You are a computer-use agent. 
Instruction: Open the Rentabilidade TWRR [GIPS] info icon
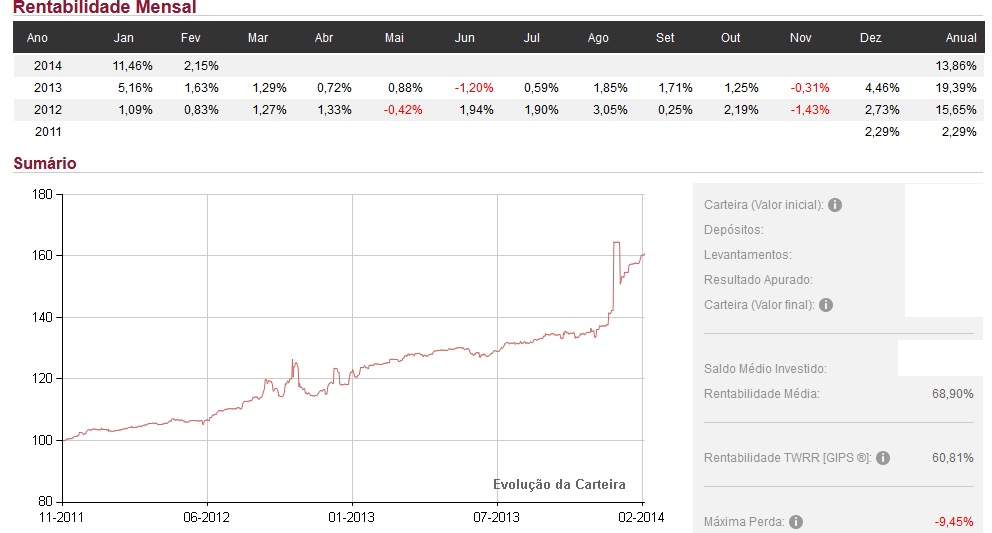click(x=883, y=458)
